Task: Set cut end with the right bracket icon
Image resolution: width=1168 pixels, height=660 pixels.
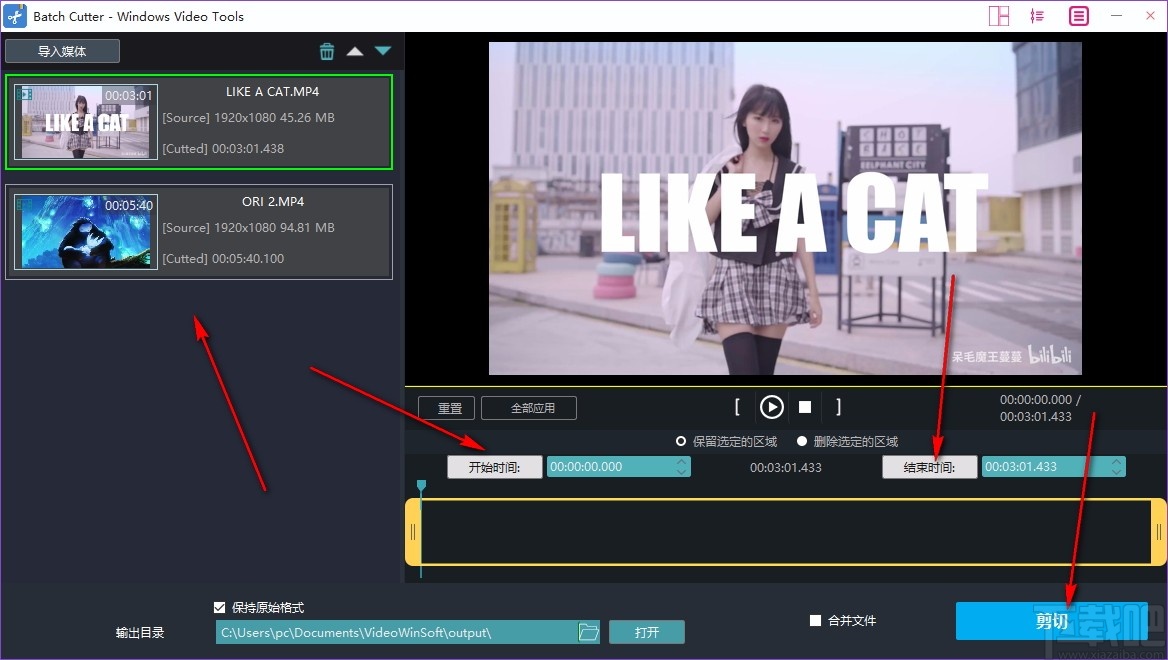Action: click(x=838, y=407)
